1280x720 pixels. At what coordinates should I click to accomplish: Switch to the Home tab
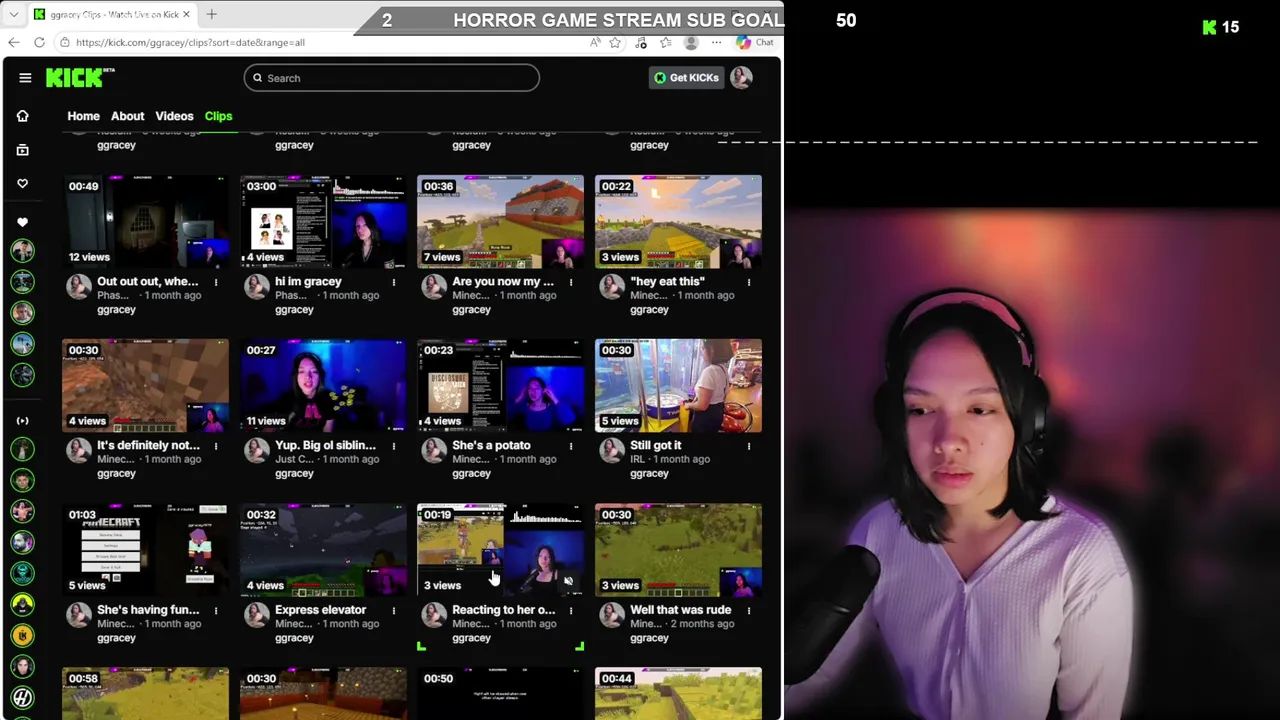coord(83,116)
